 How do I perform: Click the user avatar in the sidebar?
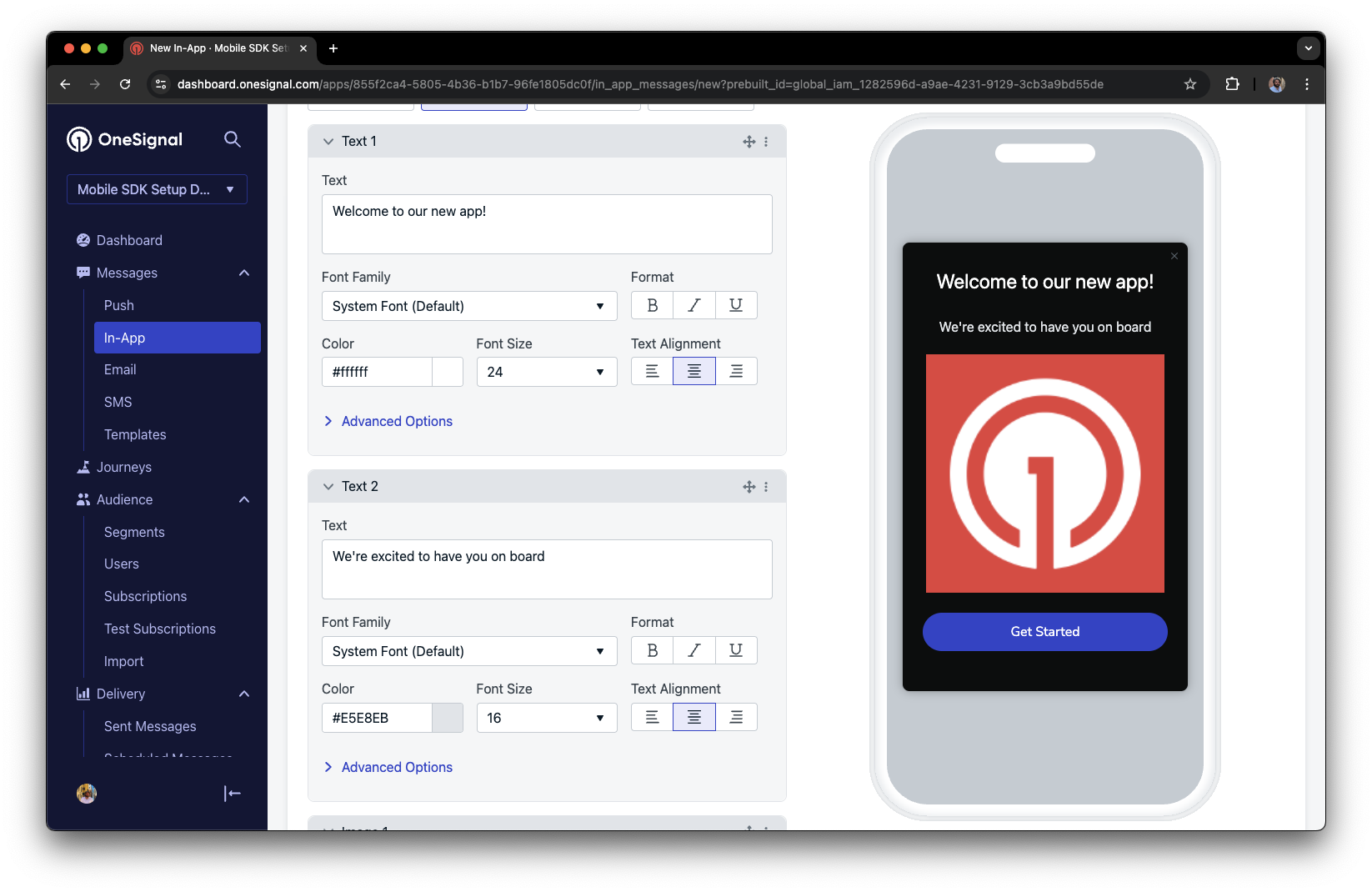coord(87,794)
